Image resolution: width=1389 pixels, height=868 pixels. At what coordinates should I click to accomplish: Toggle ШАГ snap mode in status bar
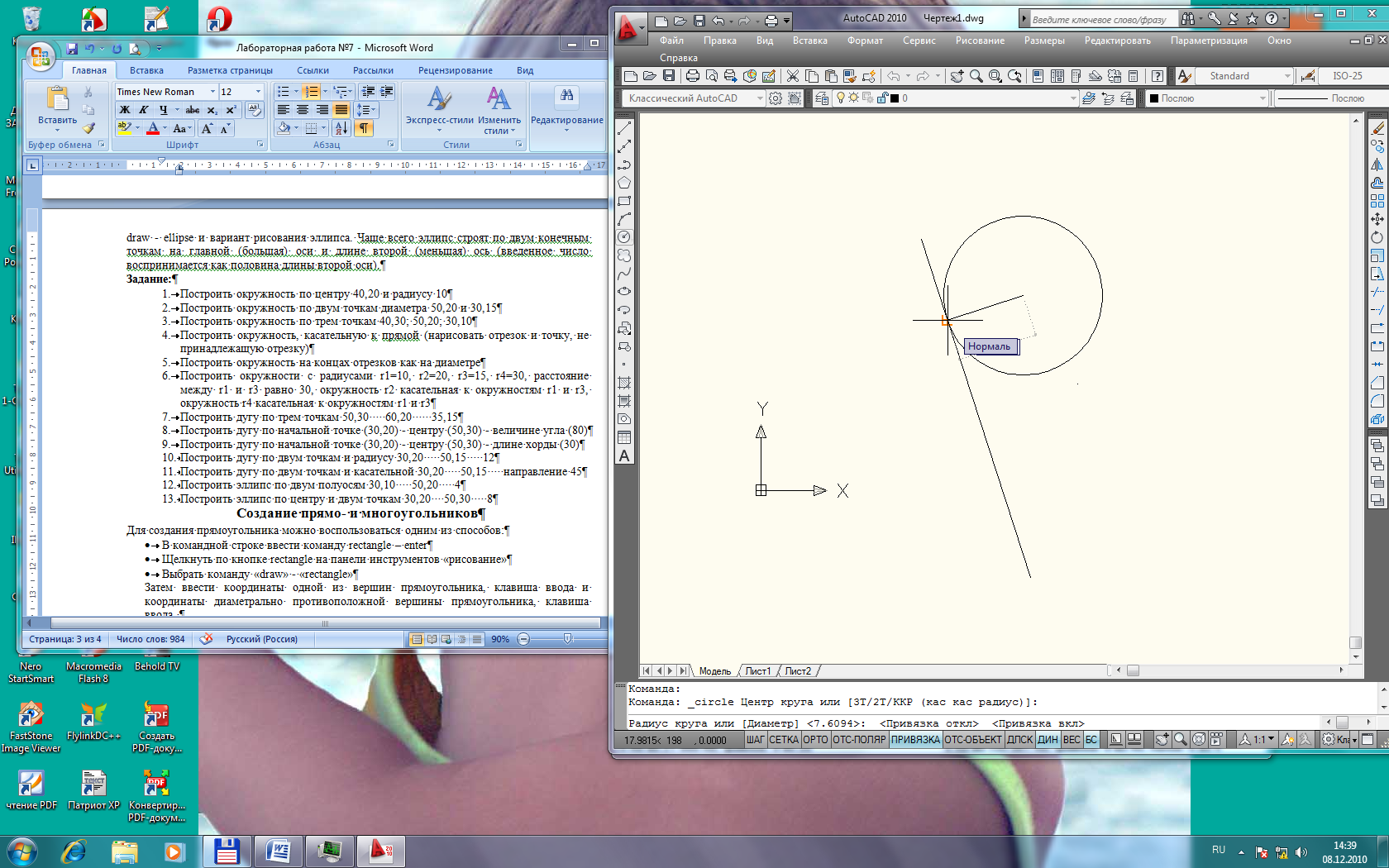(x=755, y=740)
